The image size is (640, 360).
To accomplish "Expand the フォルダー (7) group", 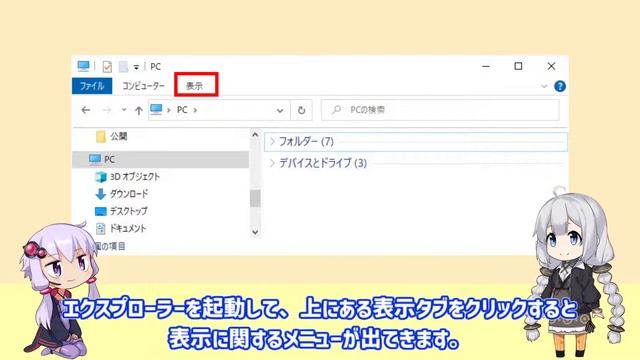I will pyautogui.click(x=272, y=142).
